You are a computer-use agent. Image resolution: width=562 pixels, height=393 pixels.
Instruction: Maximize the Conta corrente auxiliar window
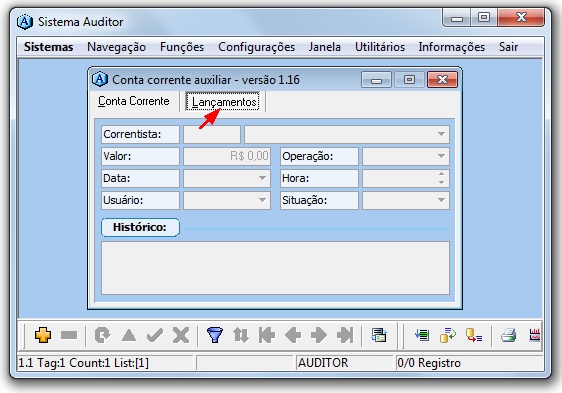tap(409, 80)
